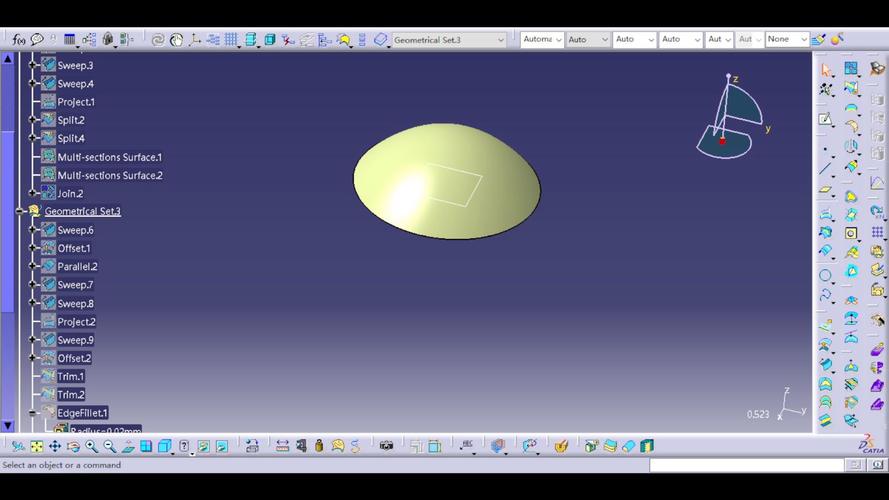Click the Normal View icon

pyautogui.click(x=128, y=446)
